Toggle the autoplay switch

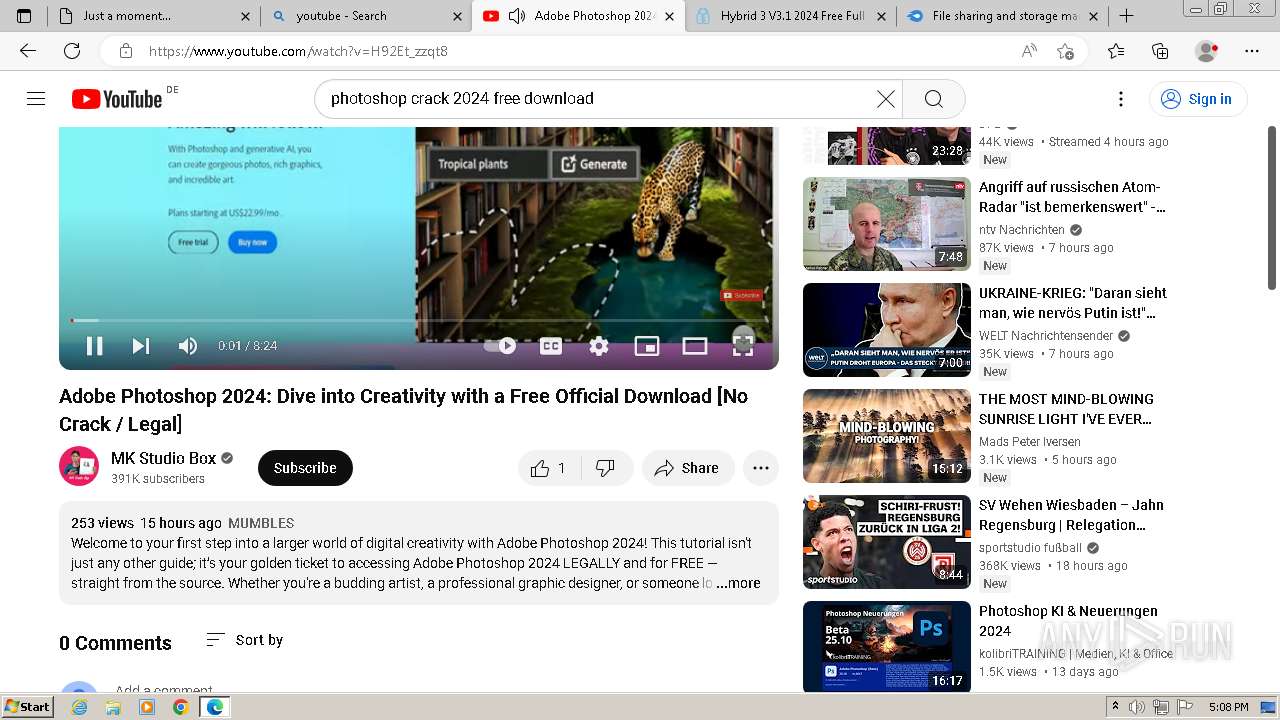(x=500, y=346)
